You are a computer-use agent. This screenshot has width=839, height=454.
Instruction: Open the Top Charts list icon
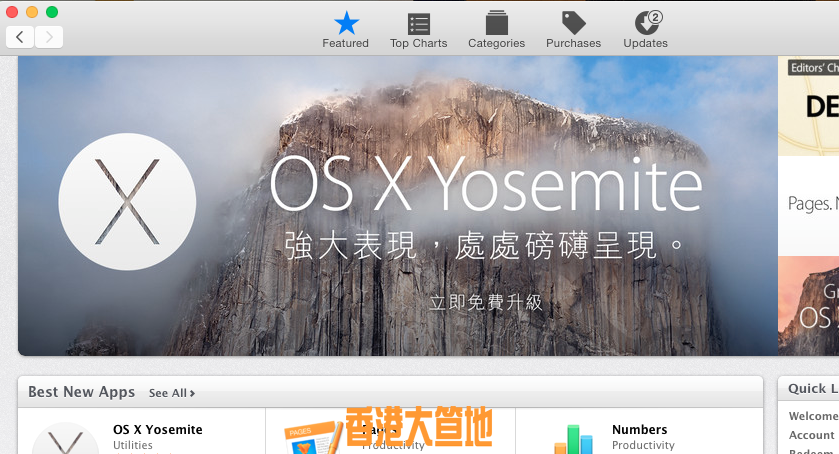418,24
